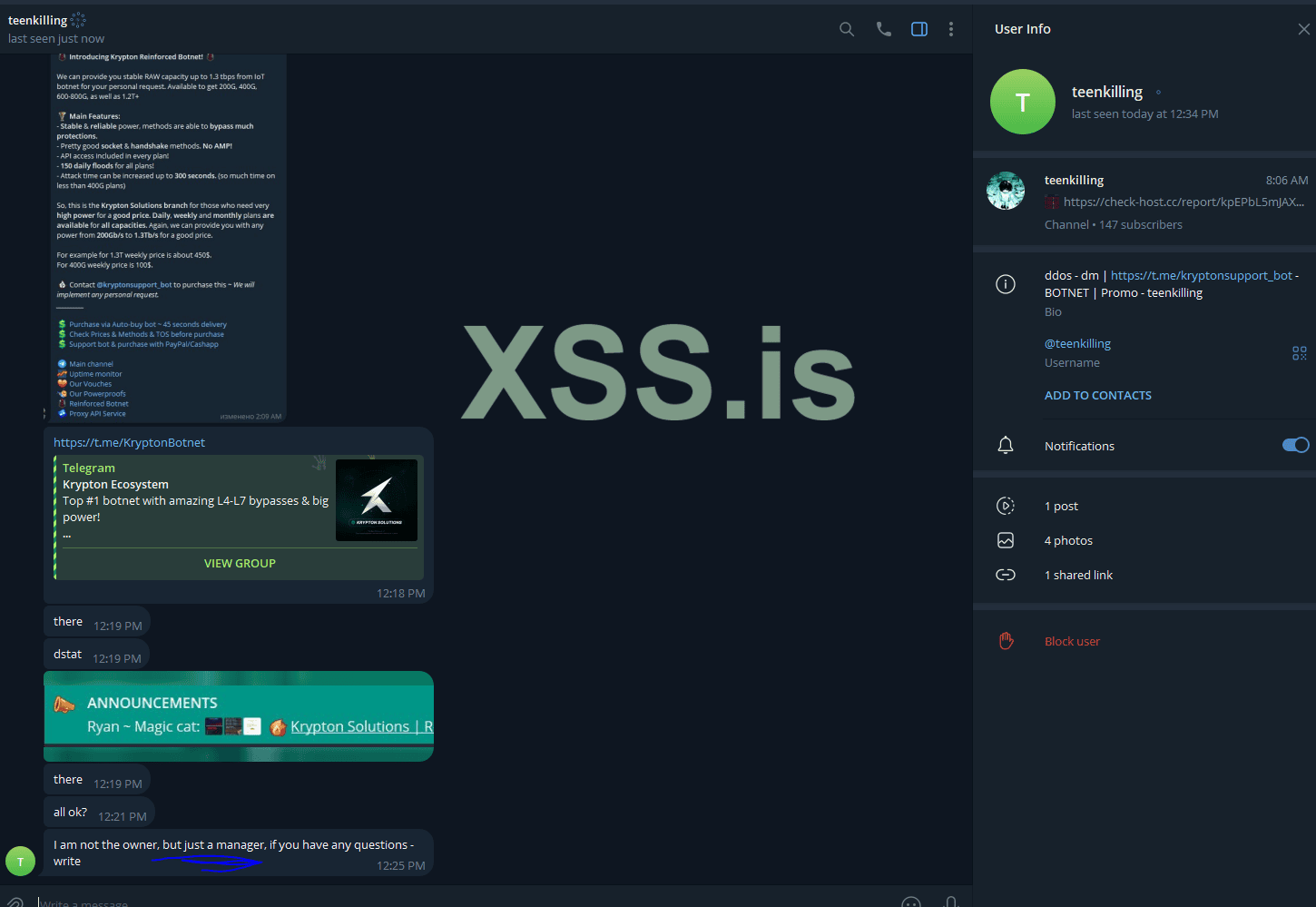
Task: Toggle the Notifications switch off
Action: pyautogui.click(x=1296, y=445)
